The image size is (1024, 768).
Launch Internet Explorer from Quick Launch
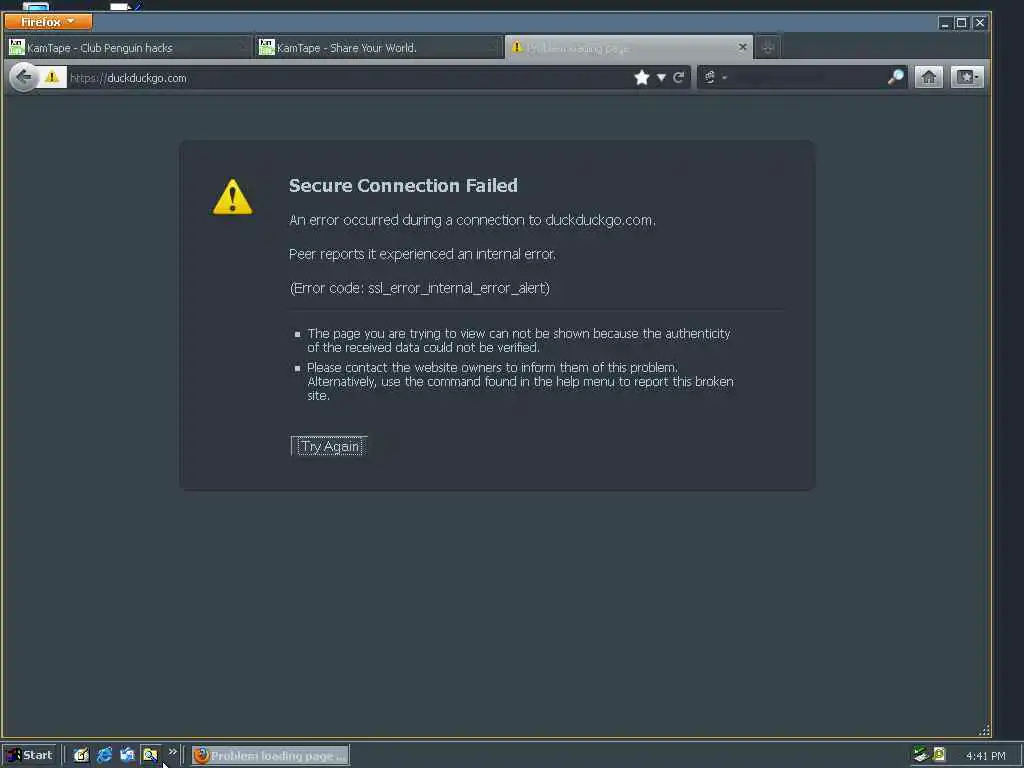point(104,756)
